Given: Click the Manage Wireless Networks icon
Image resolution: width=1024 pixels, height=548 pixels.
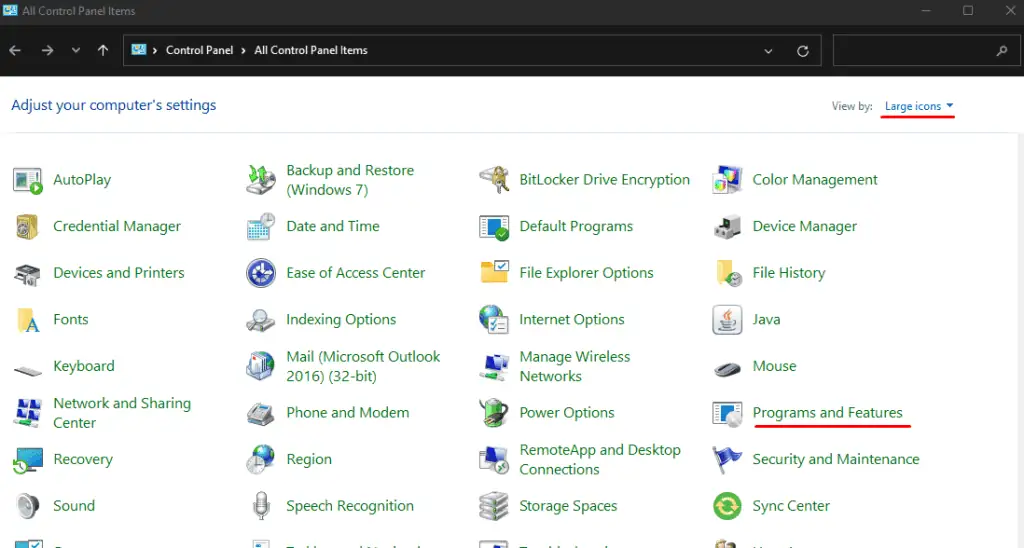Looking at the screenshot, I should [x=494, y=366].
